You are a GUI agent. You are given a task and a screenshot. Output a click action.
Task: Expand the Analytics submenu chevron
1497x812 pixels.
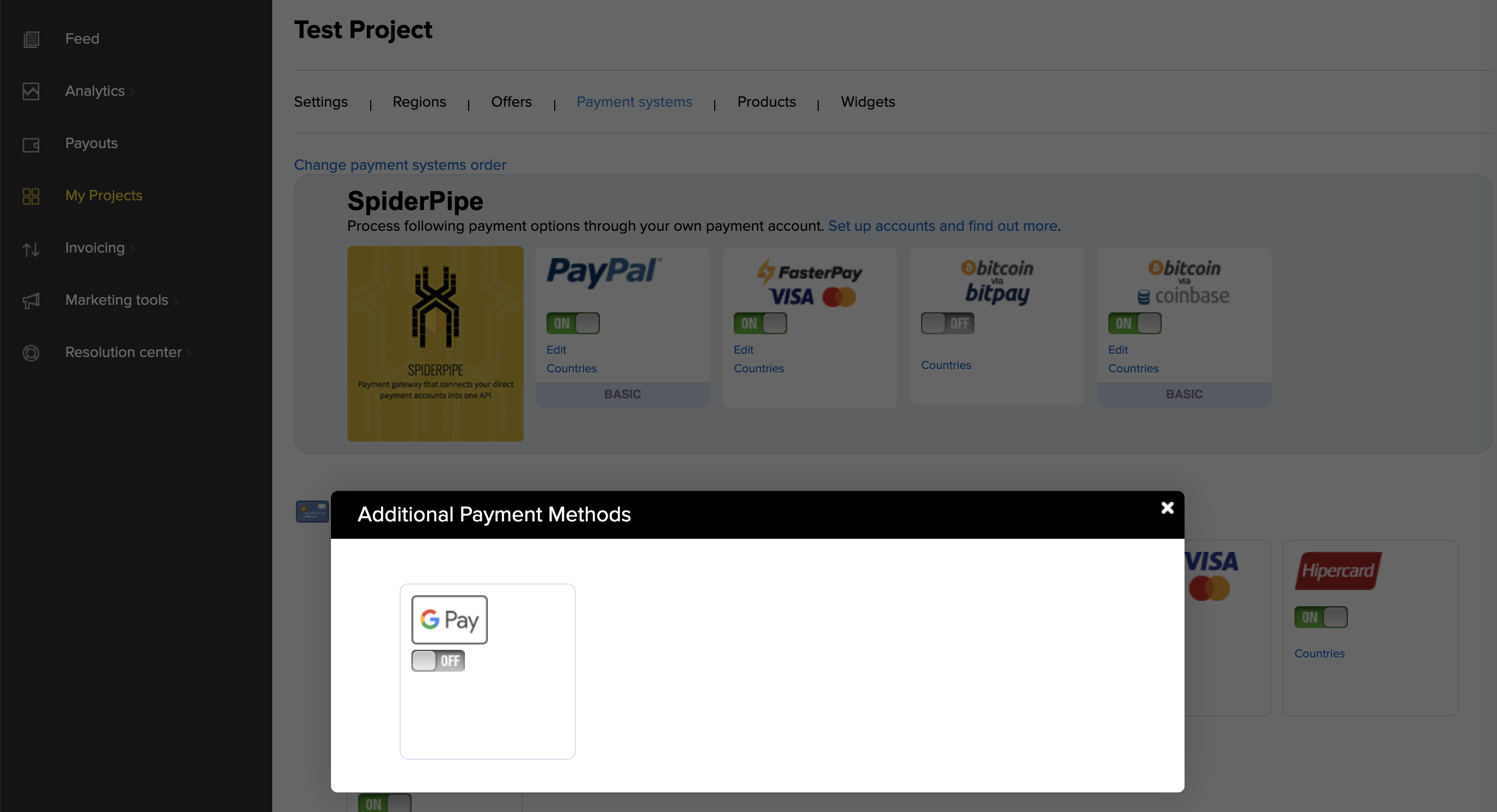132,92
